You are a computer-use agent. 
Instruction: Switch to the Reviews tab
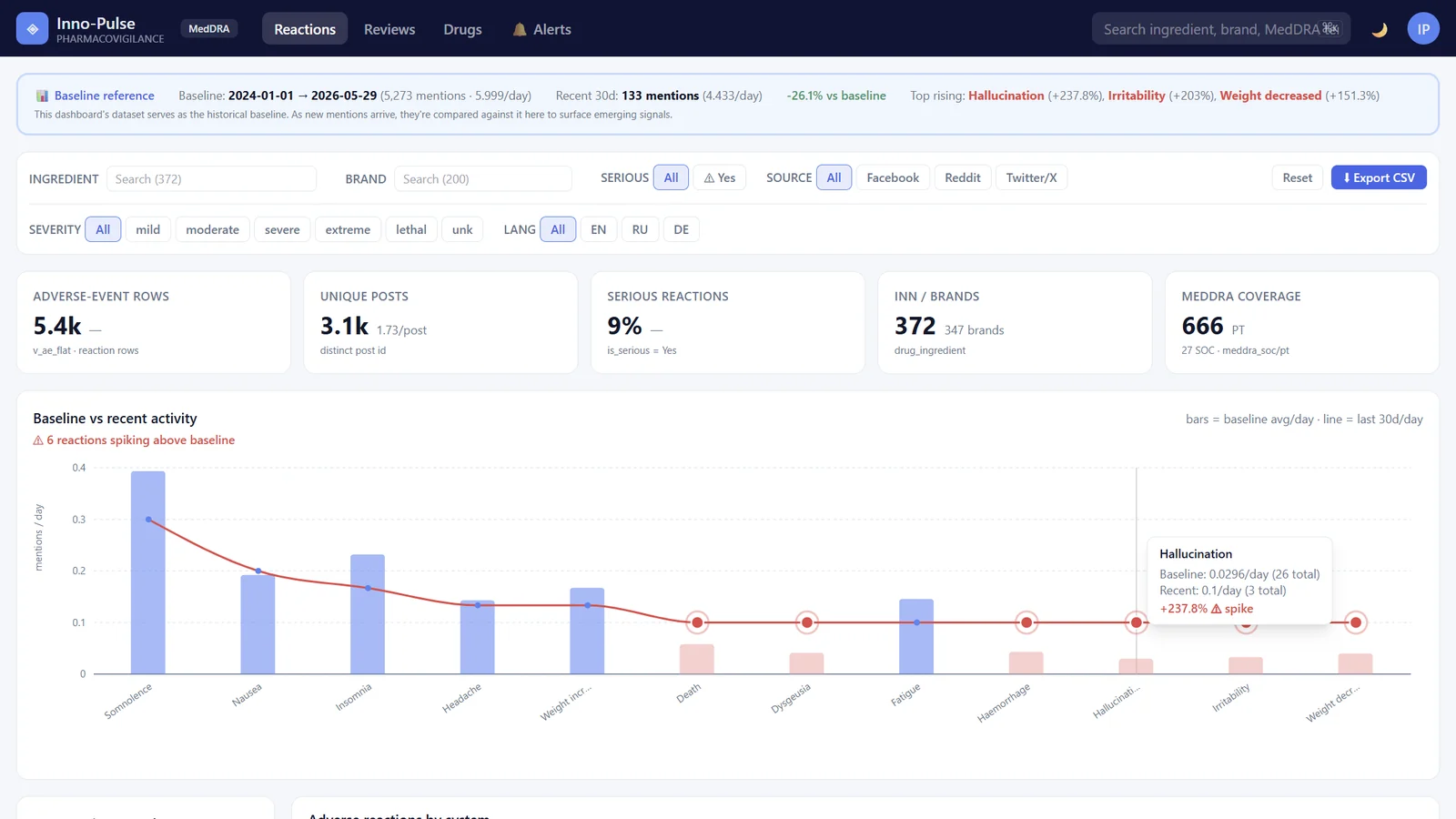[389, 29]
